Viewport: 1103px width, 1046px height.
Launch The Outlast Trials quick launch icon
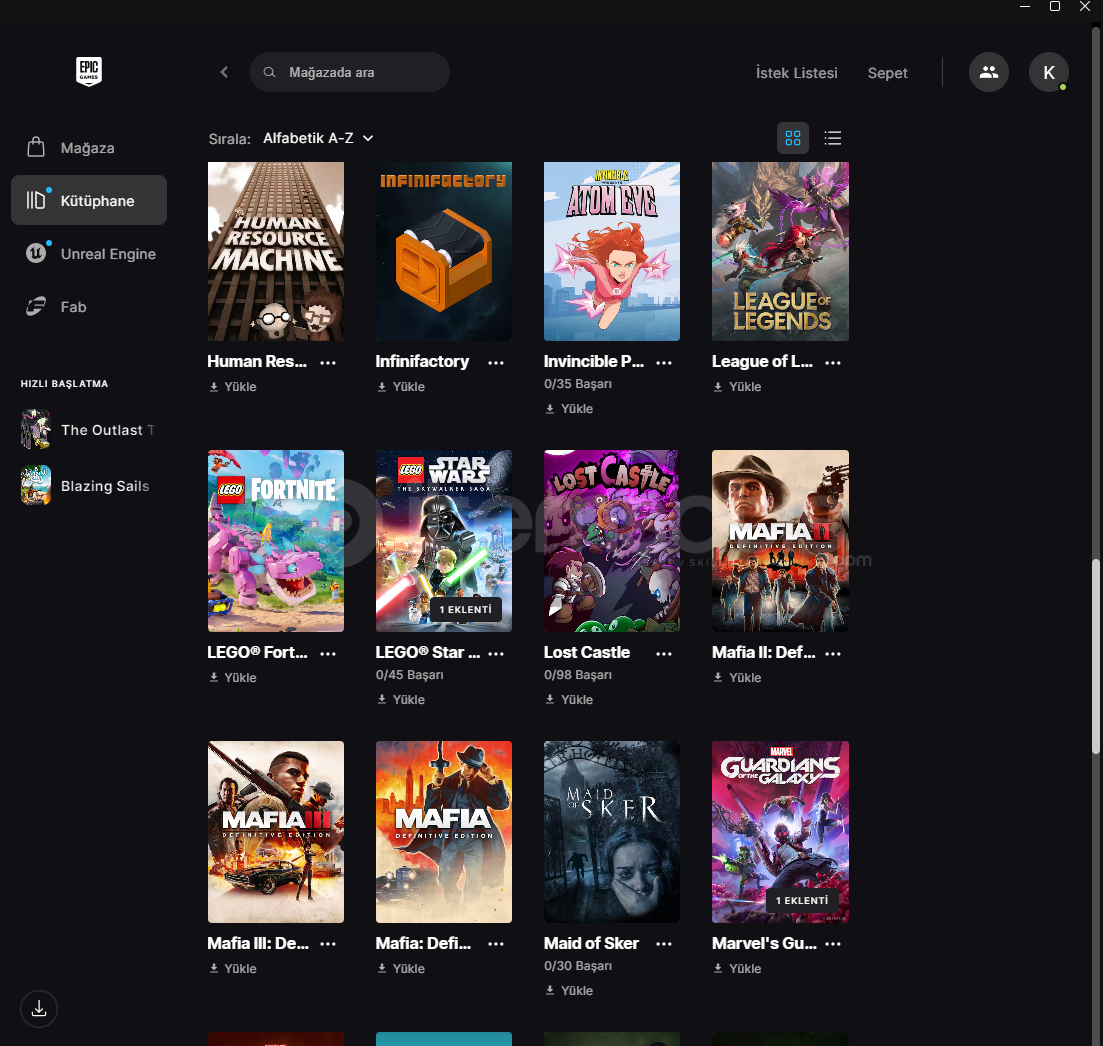tap(36, 430)
